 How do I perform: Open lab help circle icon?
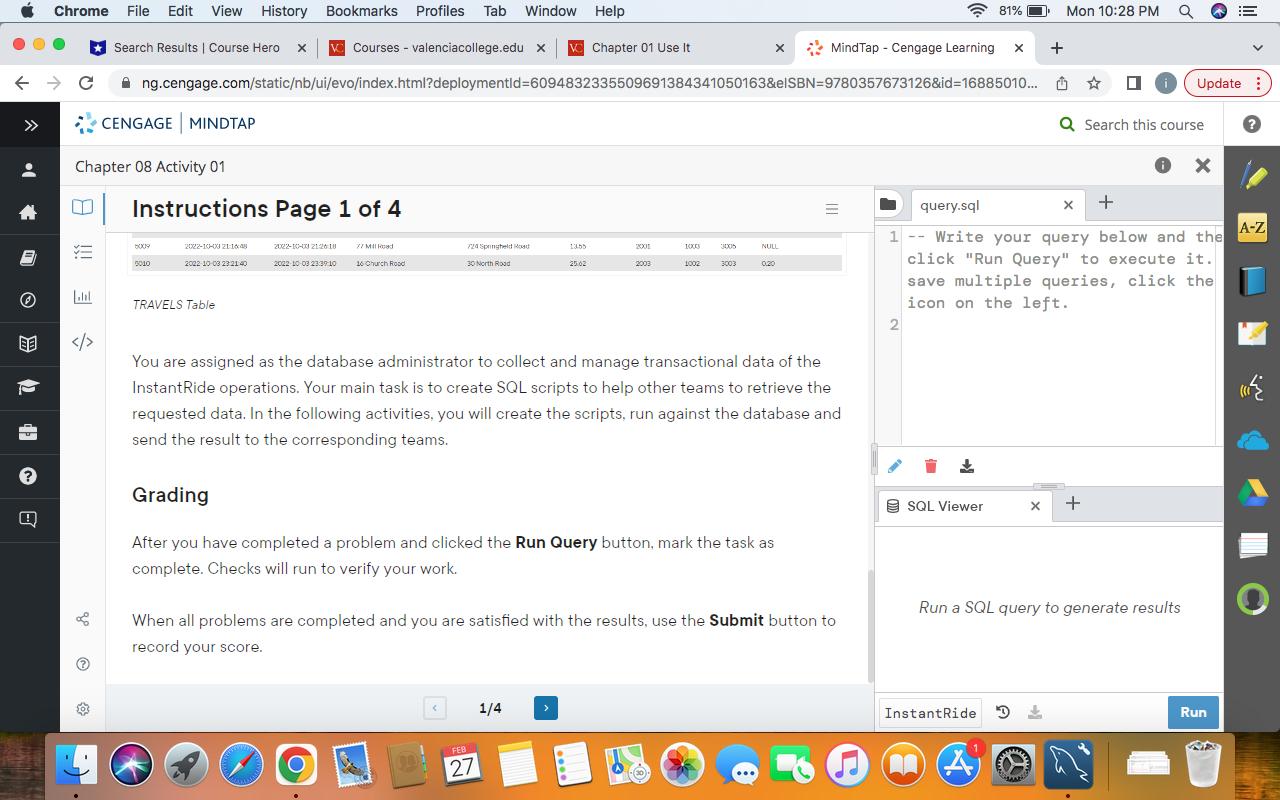pos(83,664)
